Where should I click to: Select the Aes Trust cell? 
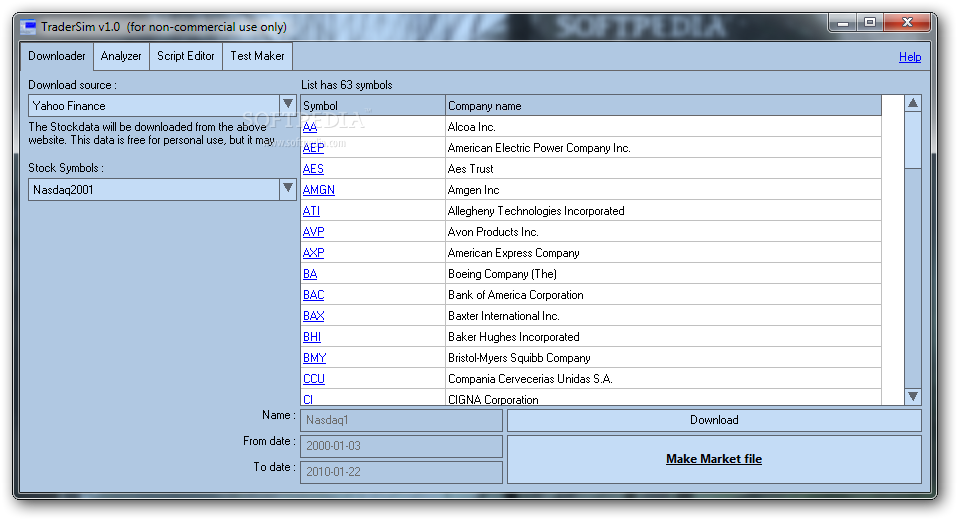664,169
